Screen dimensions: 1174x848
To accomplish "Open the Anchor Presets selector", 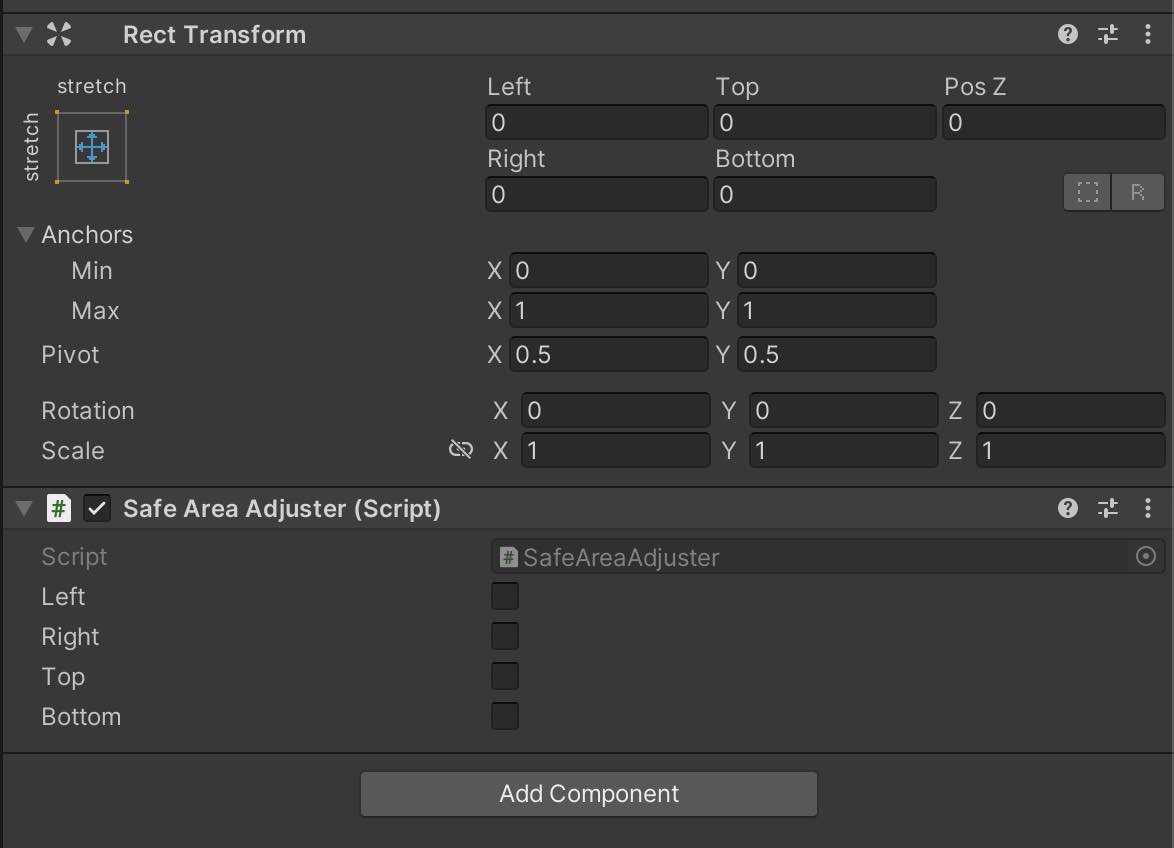I will point(91,146).
